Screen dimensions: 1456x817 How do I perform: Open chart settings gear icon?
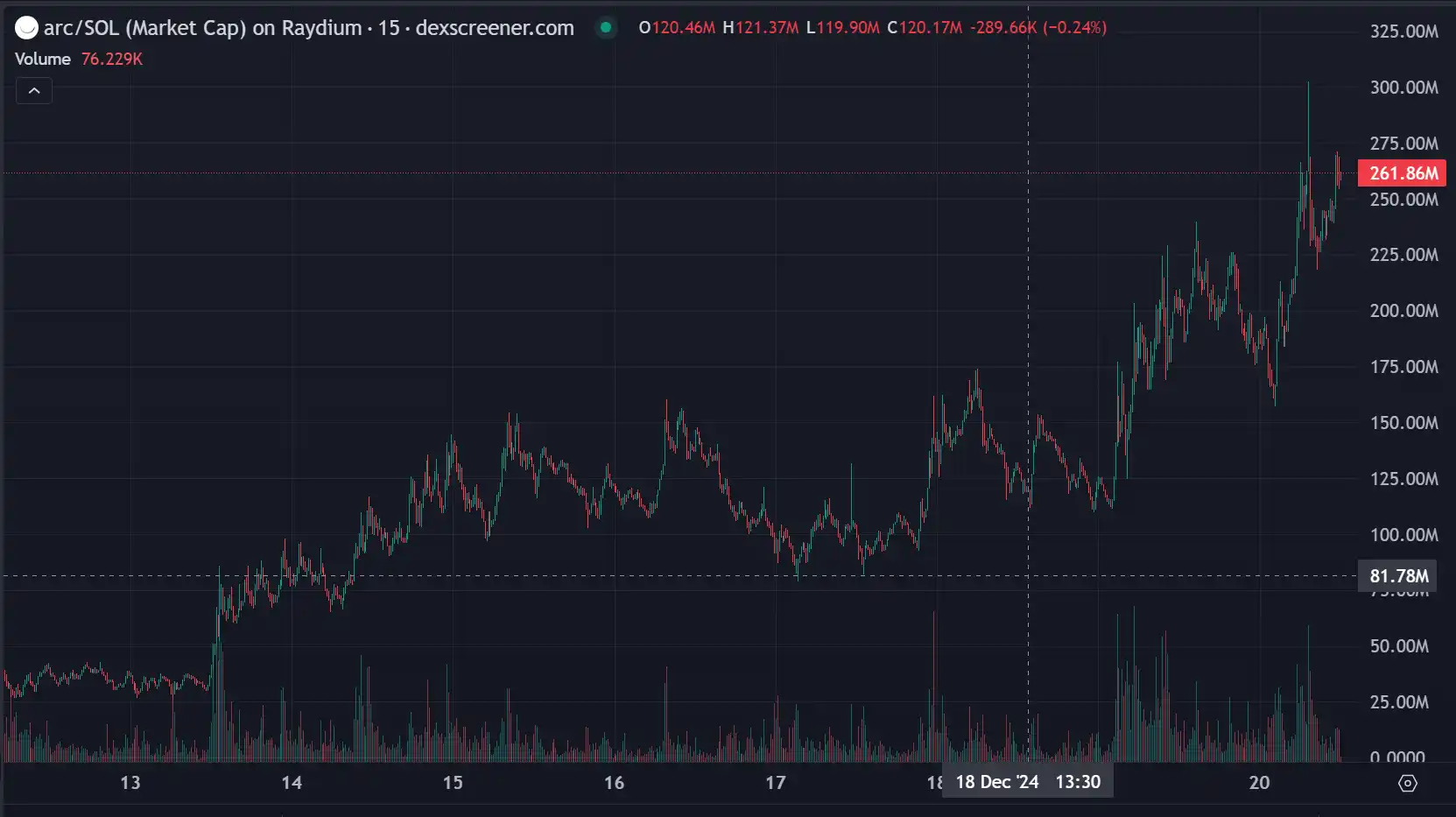tap(1408, 783)
